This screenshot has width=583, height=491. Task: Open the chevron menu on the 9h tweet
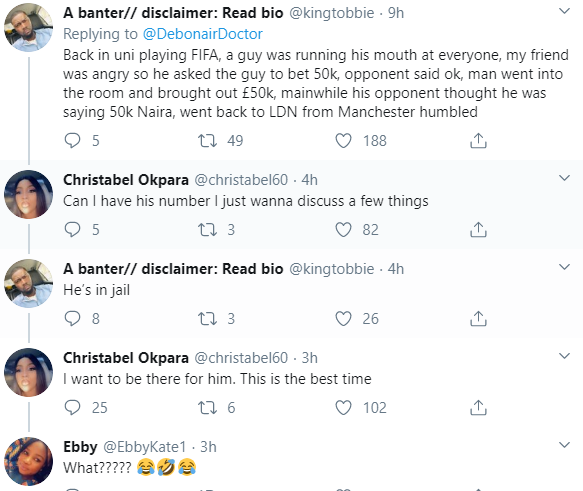tap(564, 11)
